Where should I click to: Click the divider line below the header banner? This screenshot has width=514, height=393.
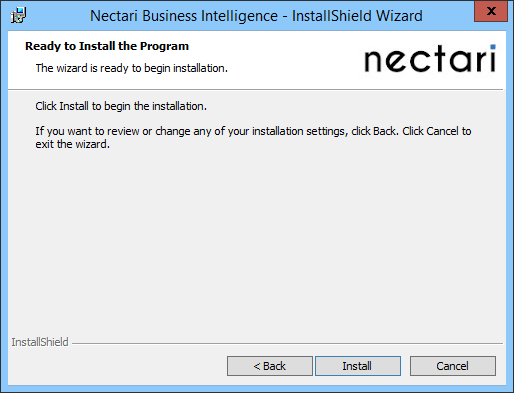pyautogui.click(x=255, y=89)
